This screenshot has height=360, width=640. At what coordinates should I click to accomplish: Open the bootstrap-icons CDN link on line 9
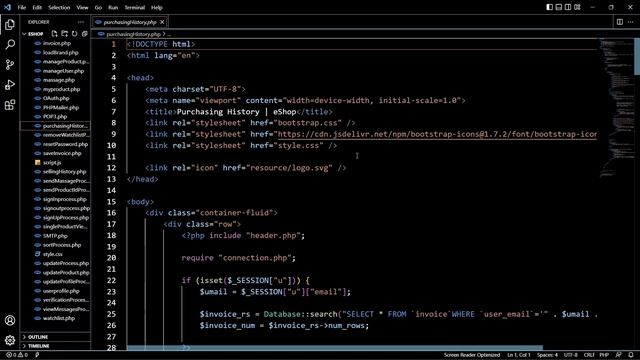pyautogui.click(x=437, y=134)
